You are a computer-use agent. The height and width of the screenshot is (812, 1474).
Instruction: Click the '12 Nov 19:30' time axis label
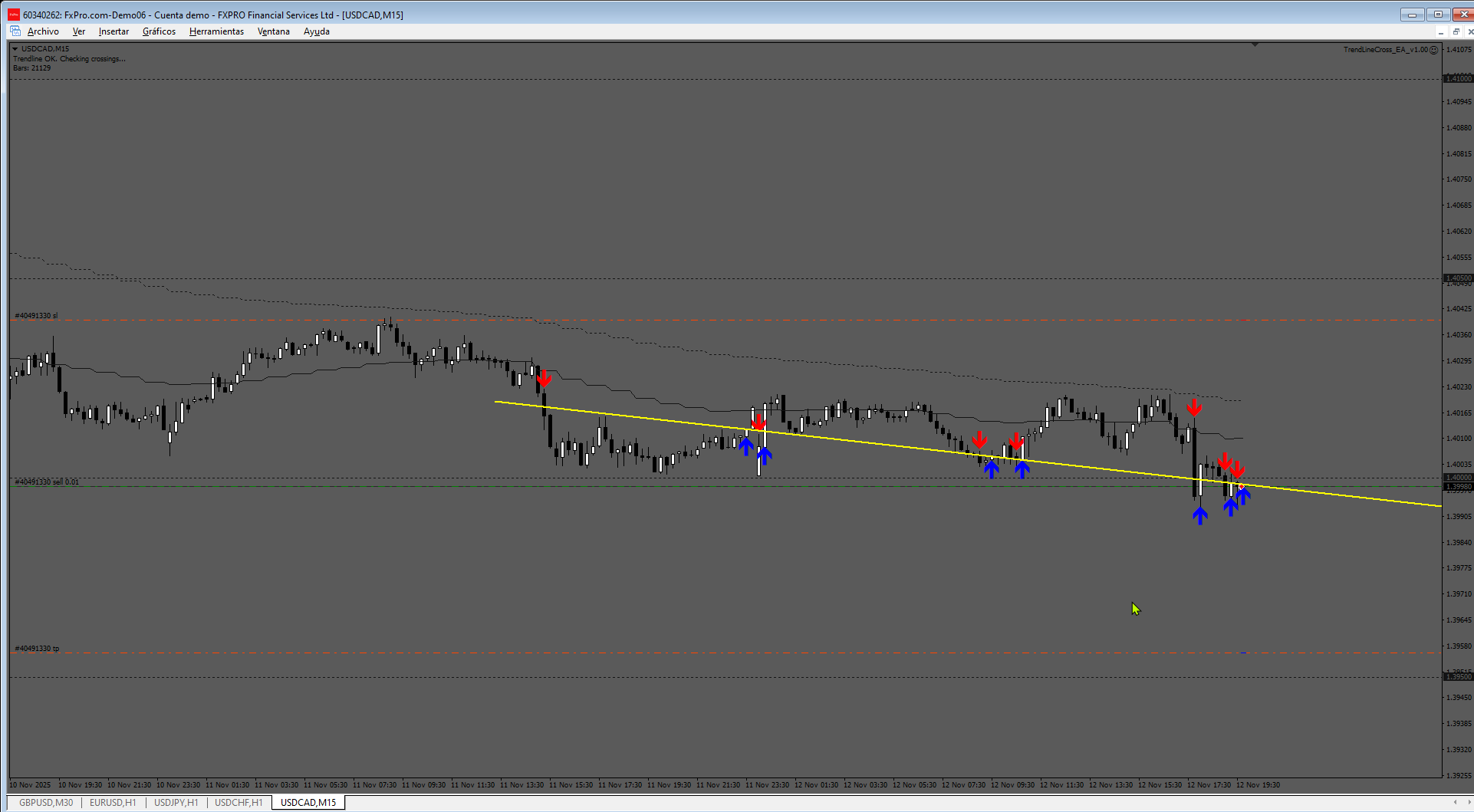click(1258, 785)
